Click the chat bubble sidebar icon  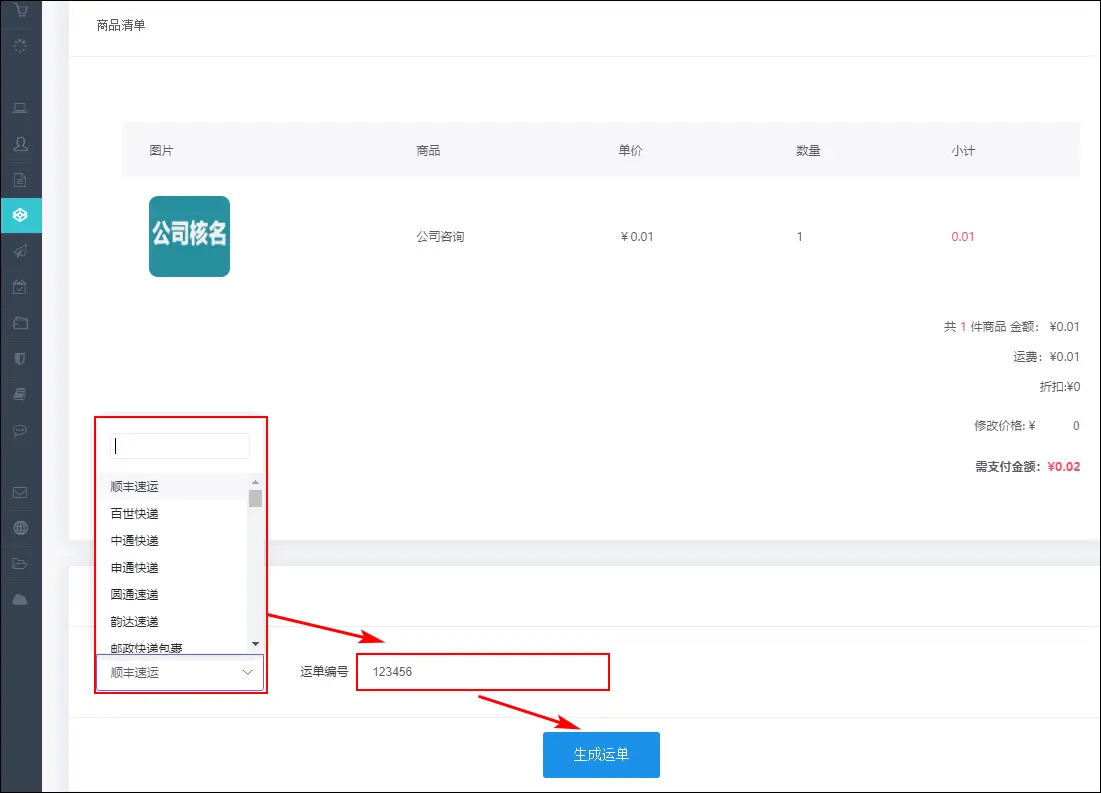coord(20,430)
